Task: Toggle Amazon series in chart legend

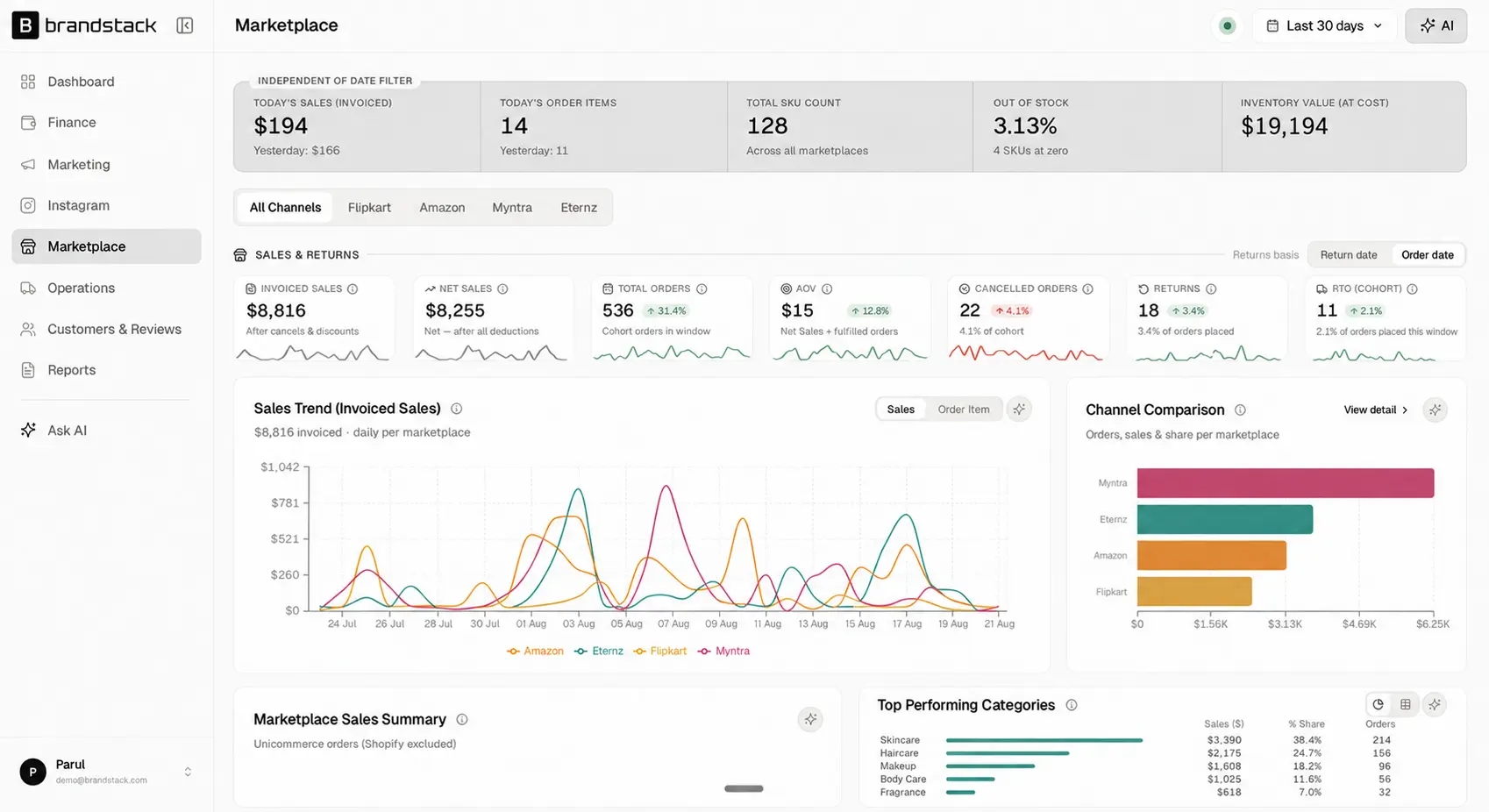Action: [x=535, y=652]
